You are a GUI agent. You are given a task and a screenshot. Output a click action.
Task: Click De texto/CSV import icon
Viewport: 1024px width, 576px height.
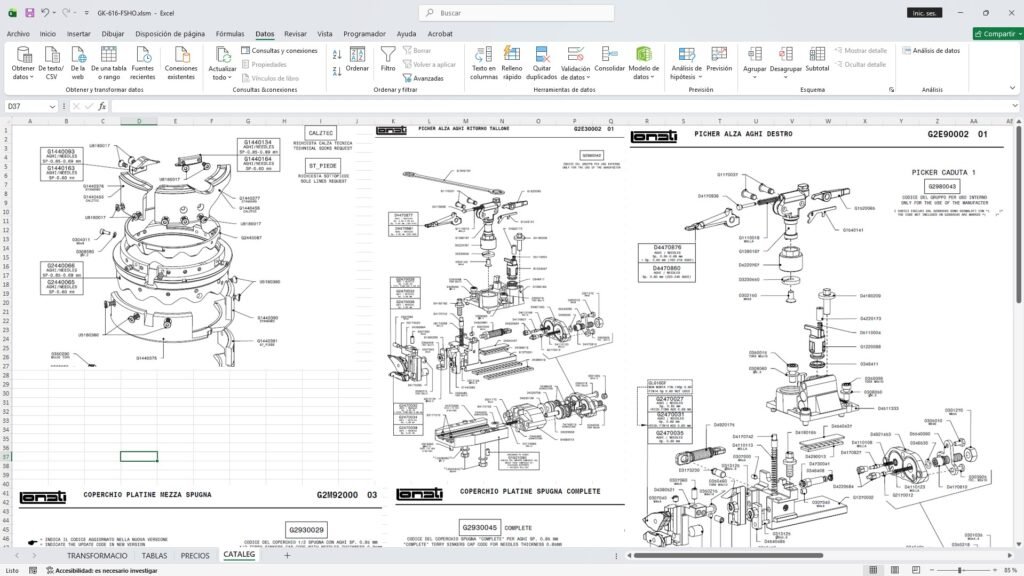point(51,63)
